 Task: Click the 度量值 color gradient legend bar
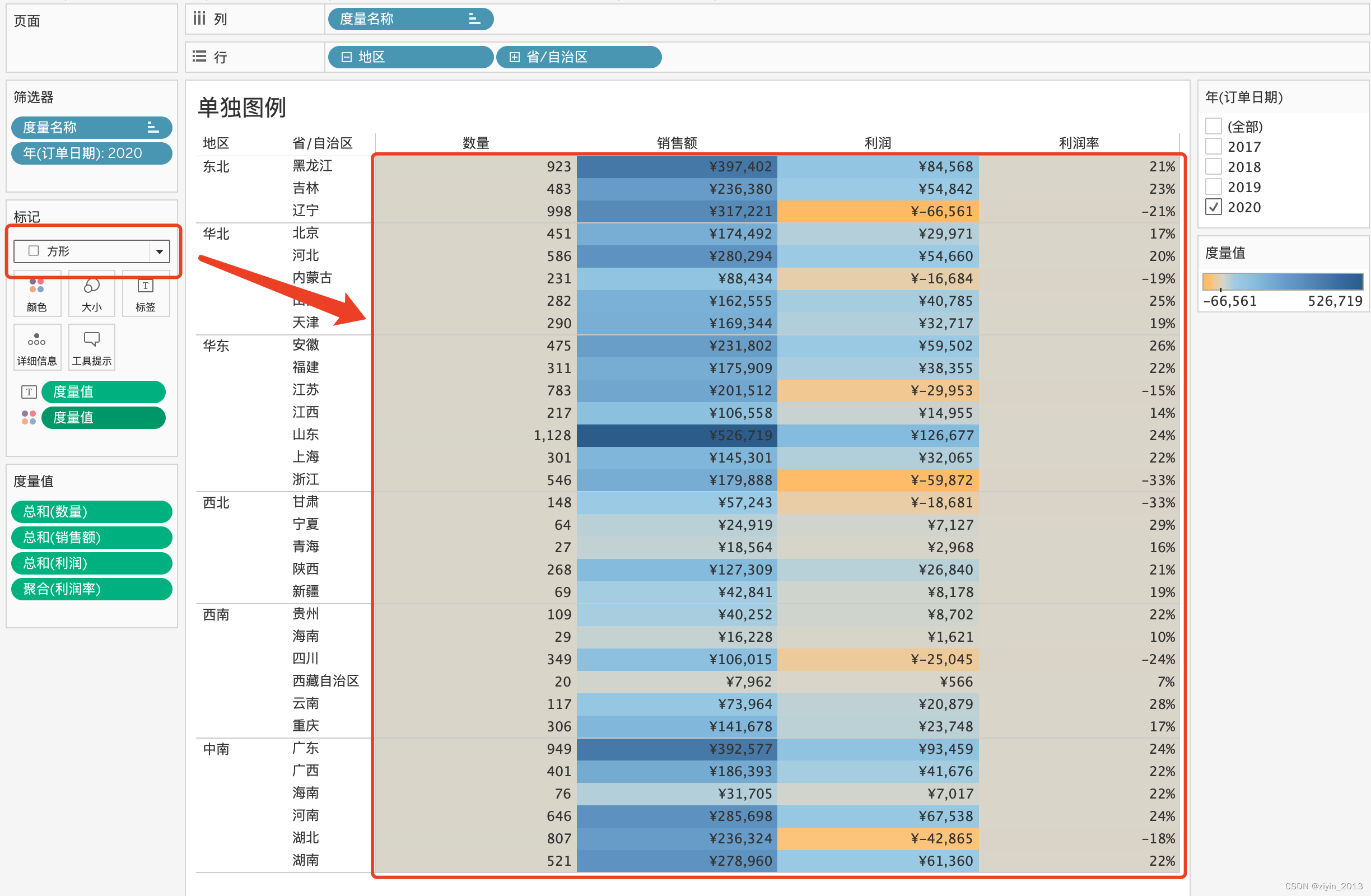pos(1283,282)
